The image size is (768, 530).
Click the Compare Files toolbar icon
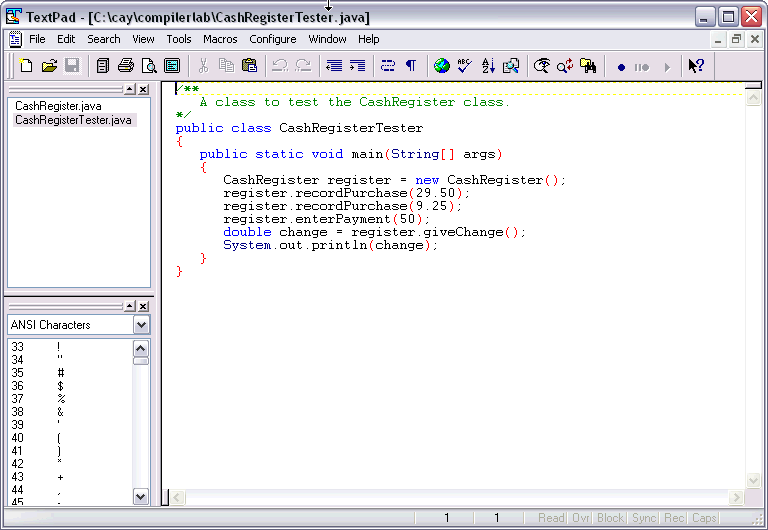pyautogui.click(x=511, y=66)
